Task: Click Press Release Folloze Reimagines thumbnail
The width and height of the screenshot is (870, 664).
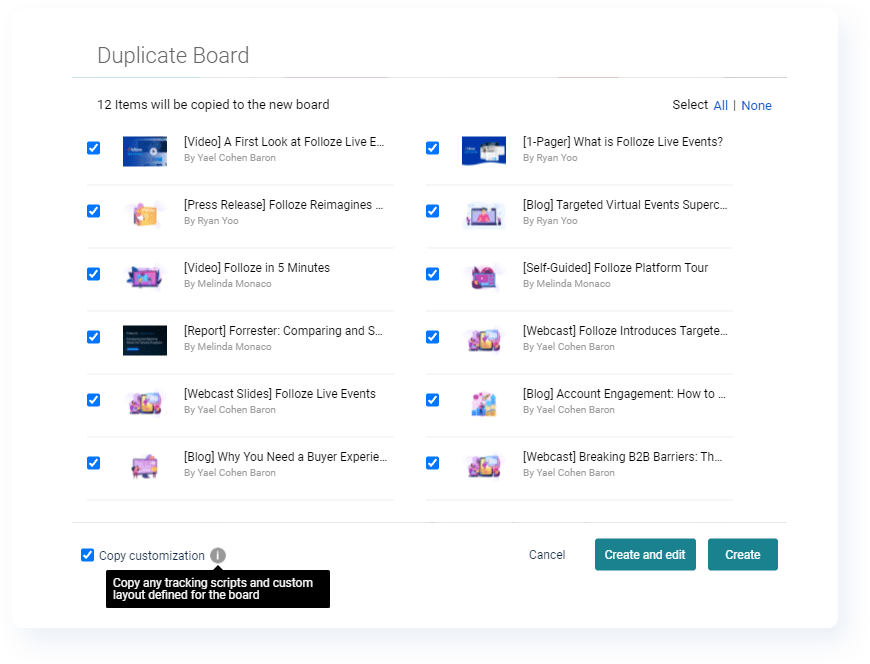Action: [145, 214]
